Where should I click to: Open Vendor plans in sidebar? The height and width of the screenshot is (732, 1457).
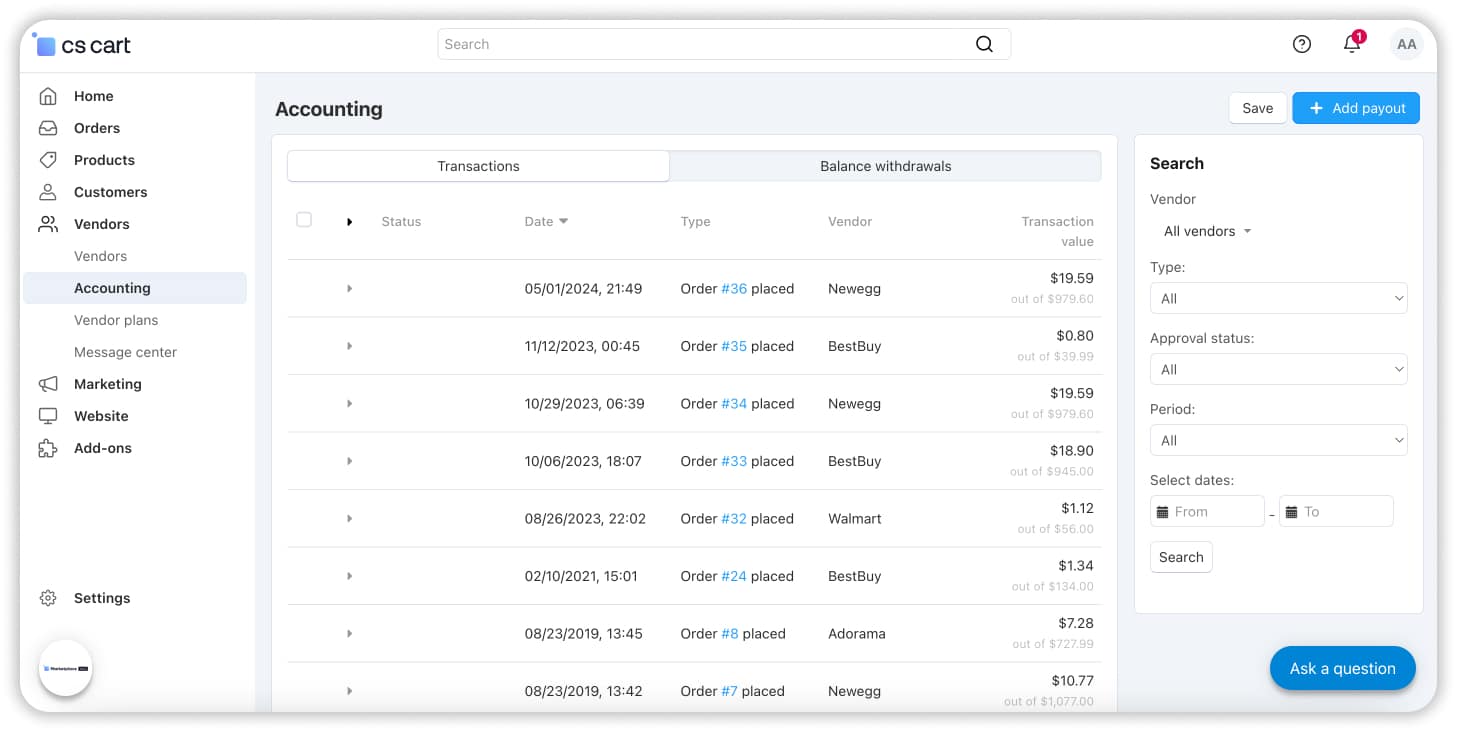[x=116, y=320]
